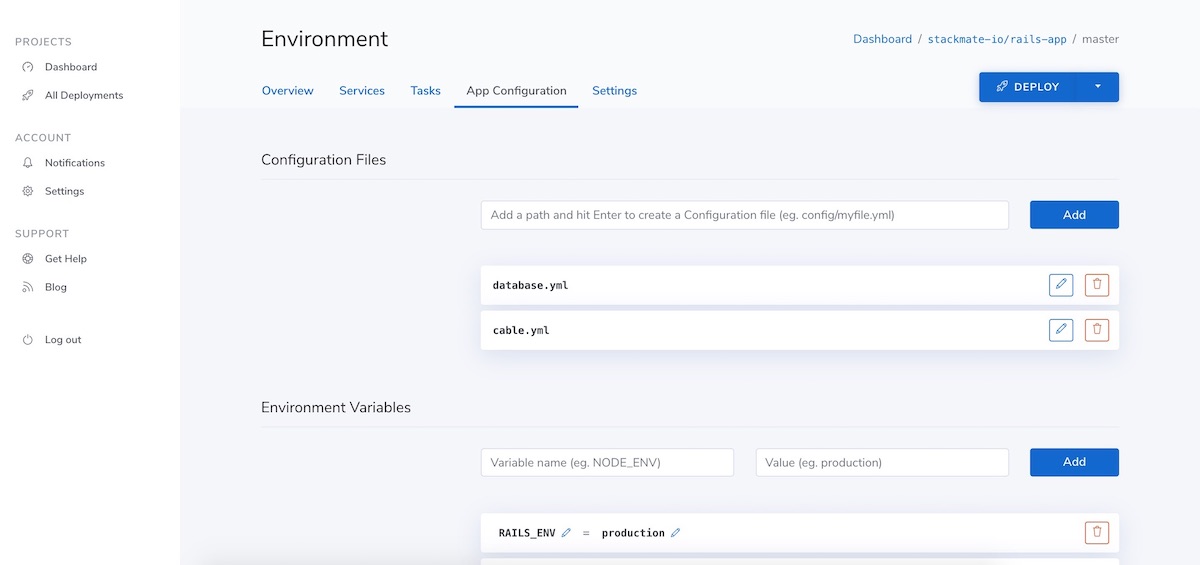The image size is (1200, 565).
Task: Click the cable.yml file name
Action: [521, 330]
